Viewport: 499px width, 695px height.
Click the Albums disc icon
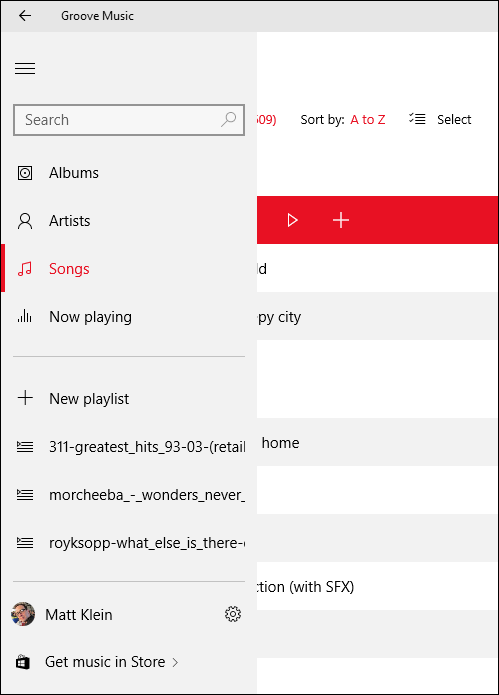25,173
